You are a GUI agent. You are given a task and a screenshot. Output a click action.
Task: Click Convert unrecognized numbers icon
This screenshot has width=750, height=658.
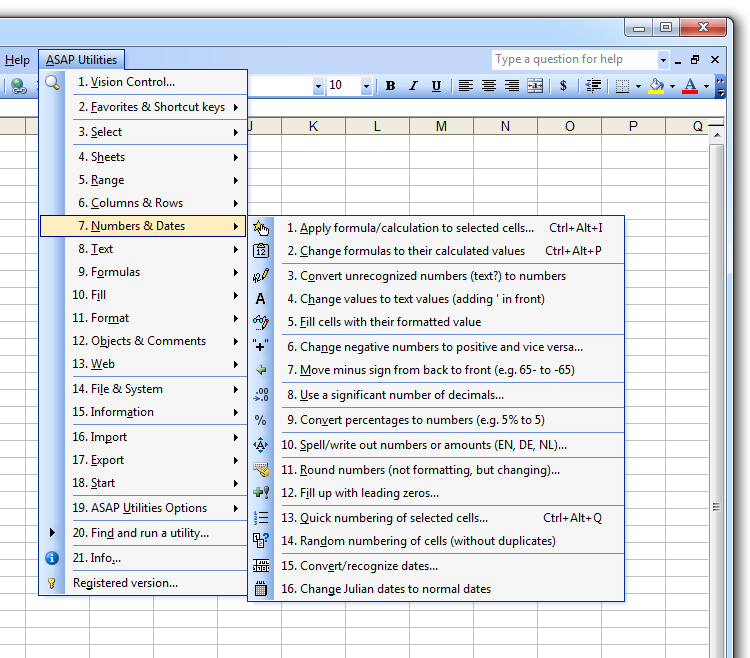(x=261, y=276)
